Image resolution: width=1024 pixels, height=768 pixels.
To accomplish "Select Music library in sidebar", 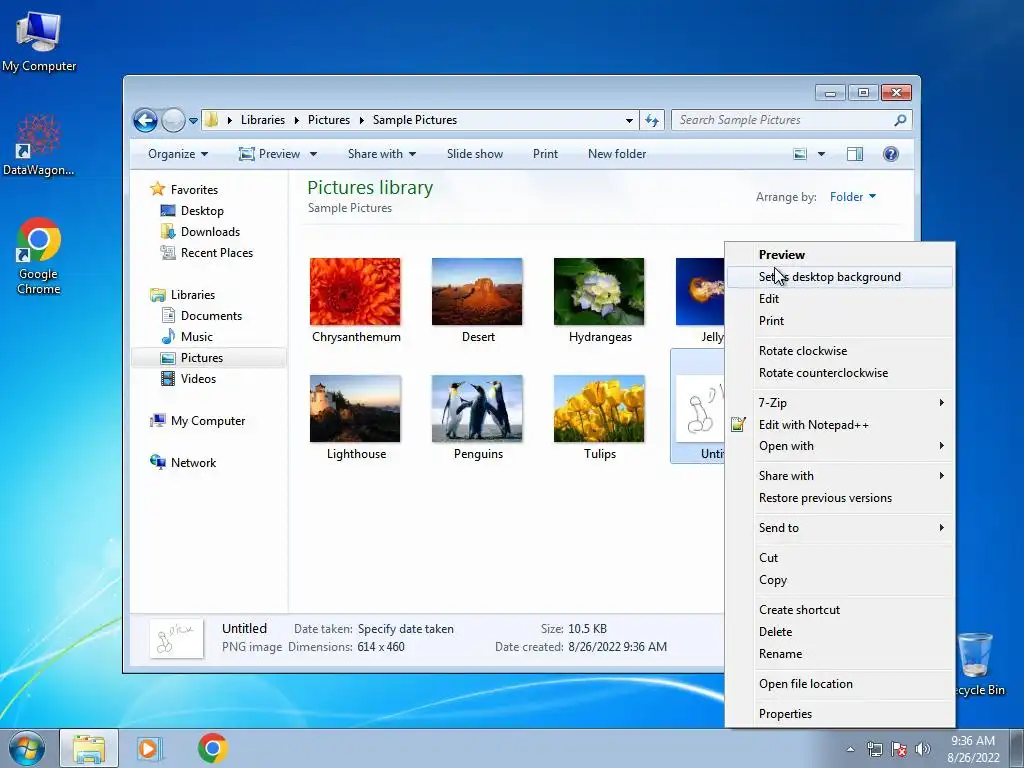I will point(197,336).
